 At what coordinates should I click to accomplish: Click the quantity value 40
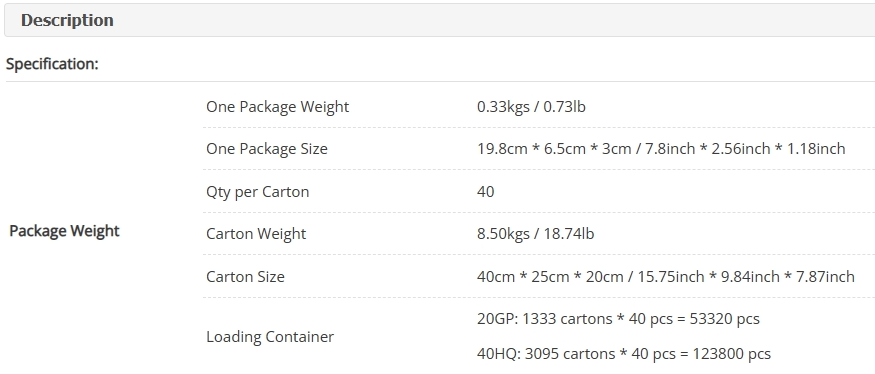(485, 192)
